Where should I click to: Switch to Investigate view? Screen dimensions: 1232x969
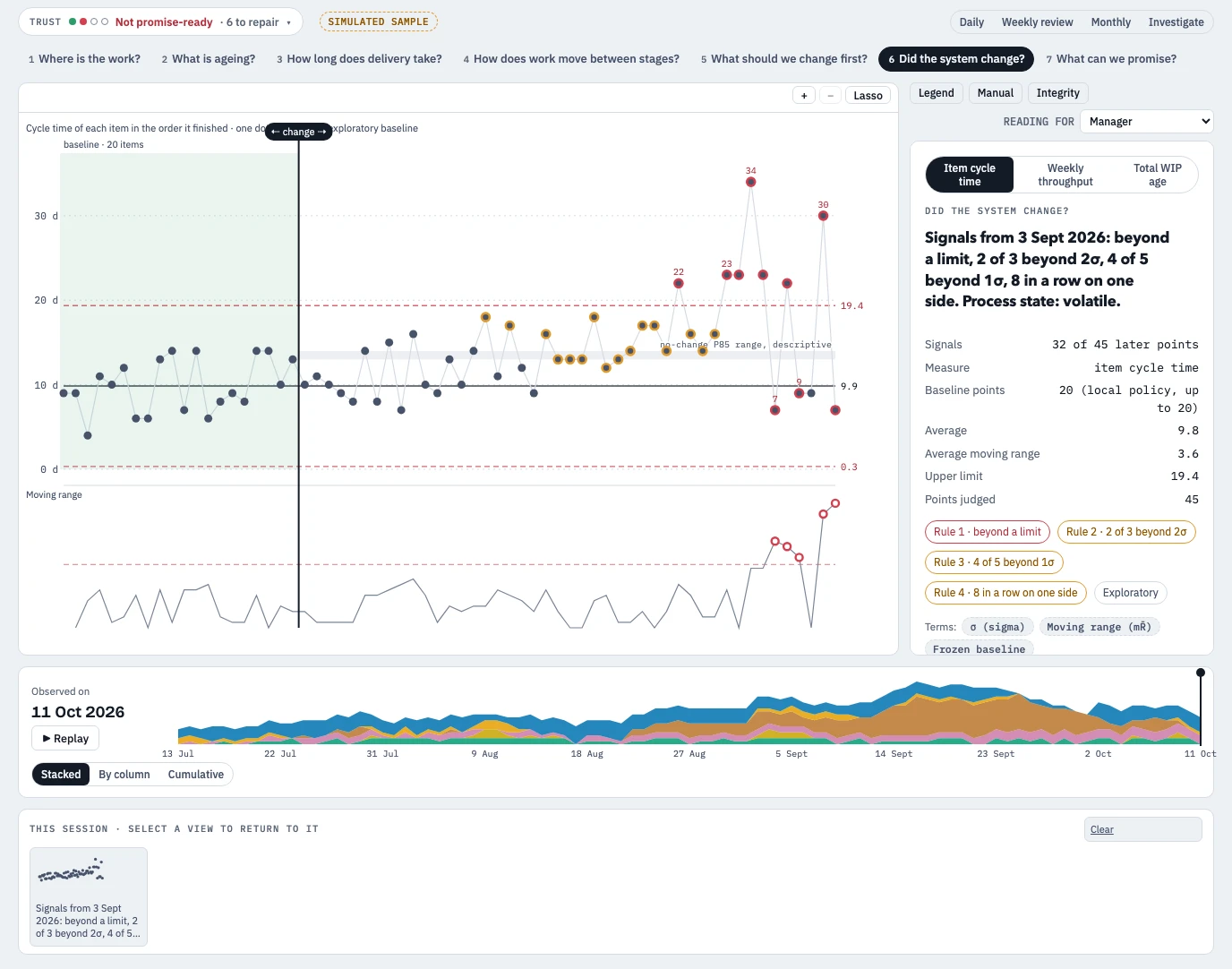1176,22
